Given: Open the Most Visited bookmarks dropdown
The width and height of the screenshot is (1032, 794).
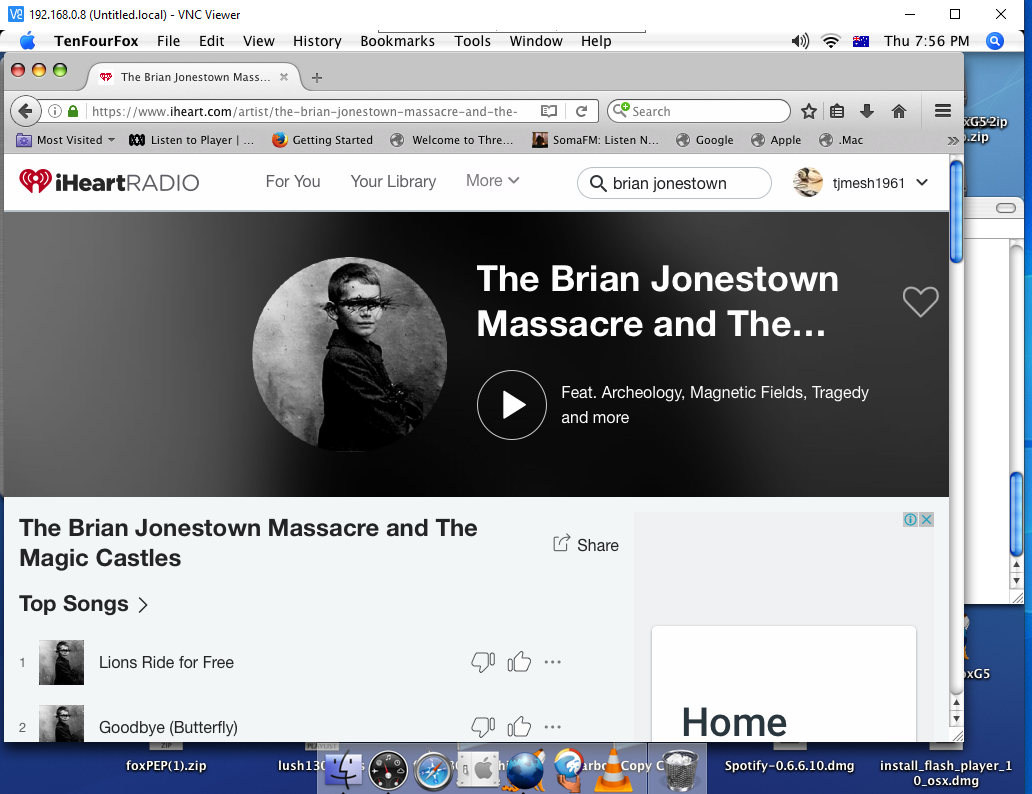Looking at the screenshot, I should click(x=65, y=140).
